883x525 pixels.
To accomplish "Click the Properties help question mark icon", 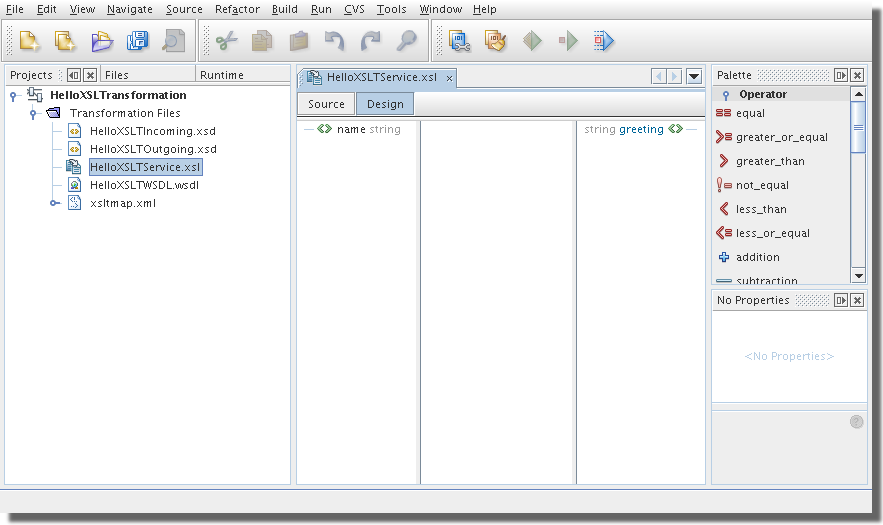I will (x=856, y=422).
